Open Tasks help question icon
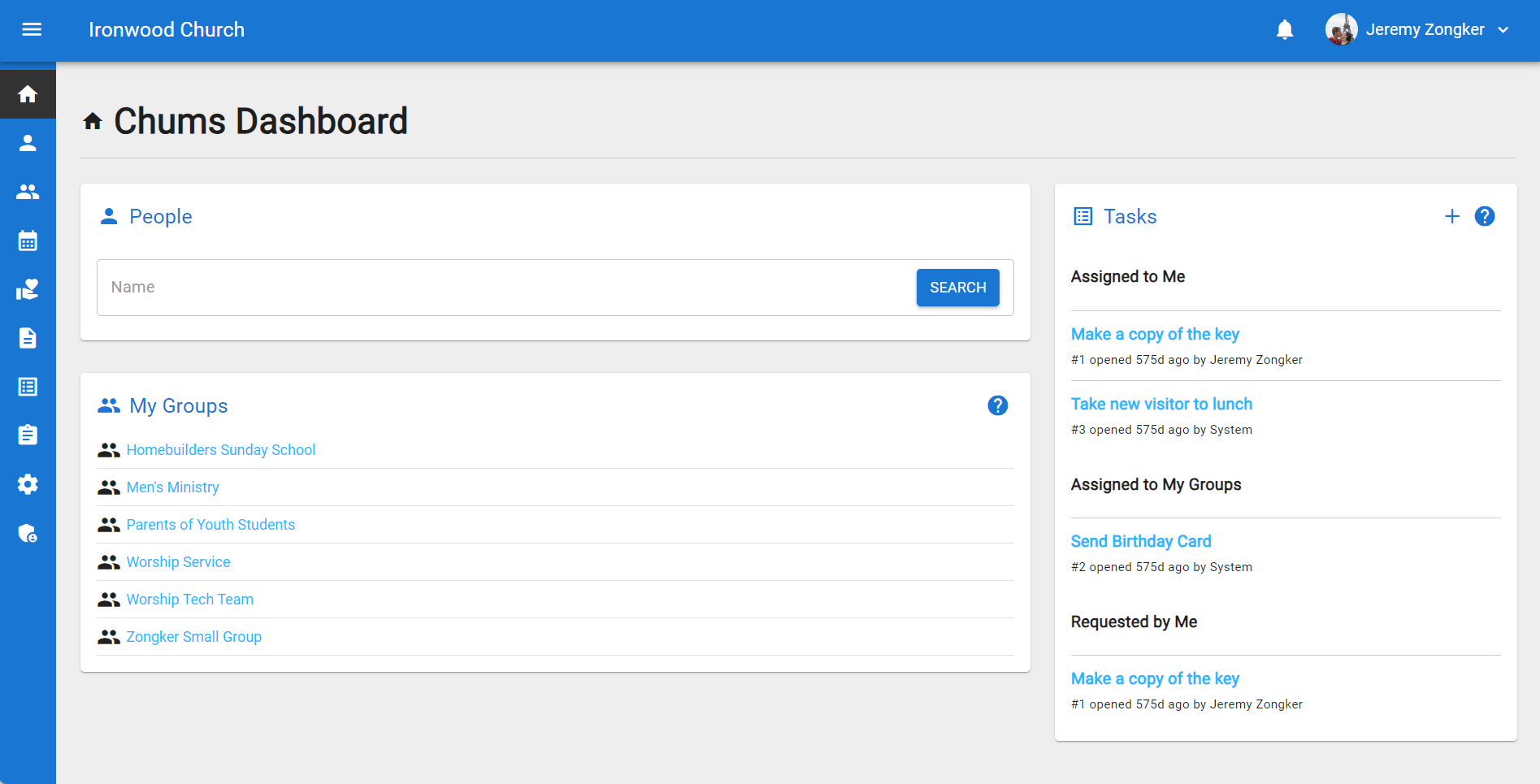This screenshot has width=1540, height=784. point(1484,216)
